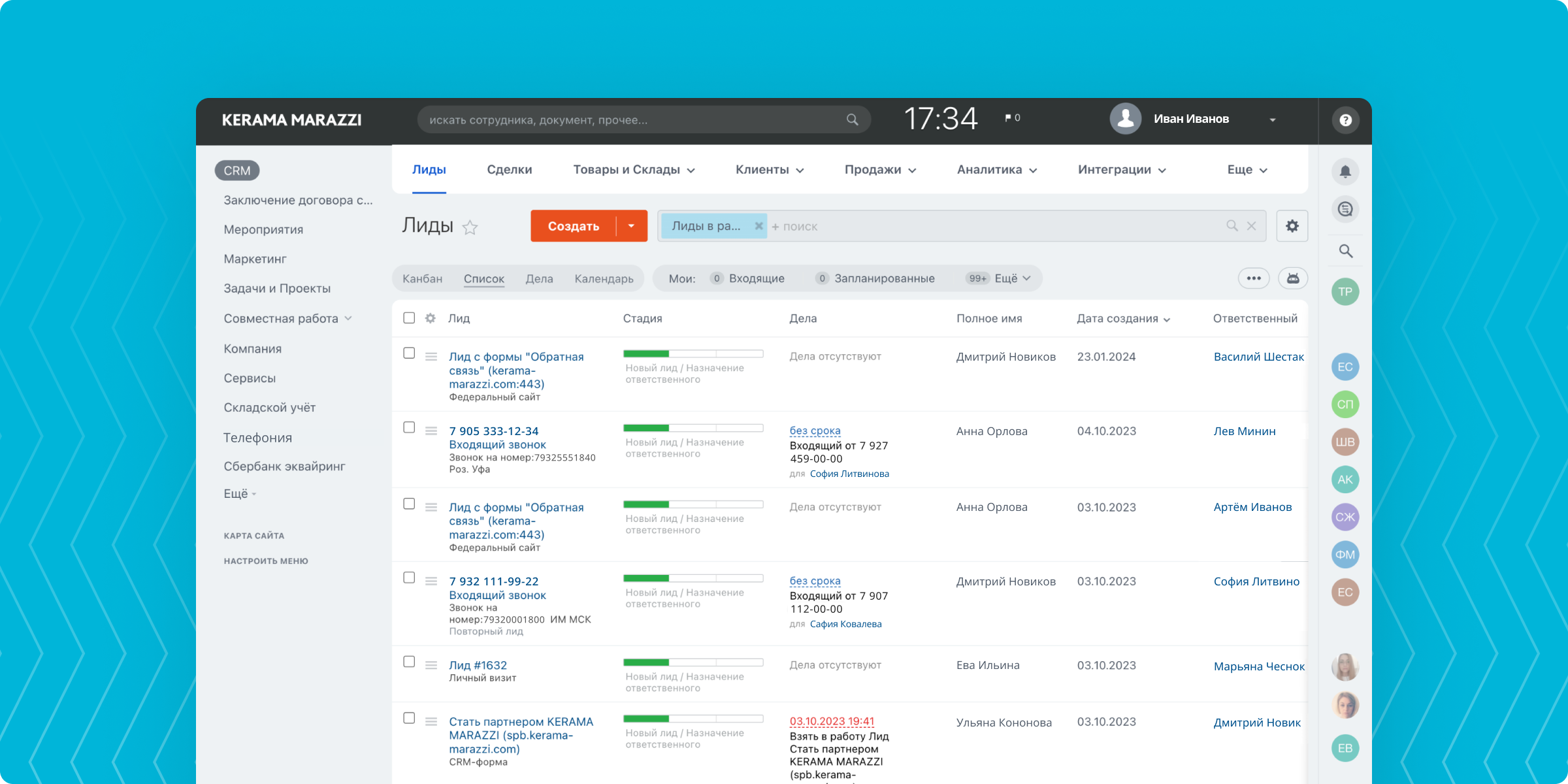Open the ШВ avatar contact
Screen dimensions: 1568x784
coord(1345,442)
